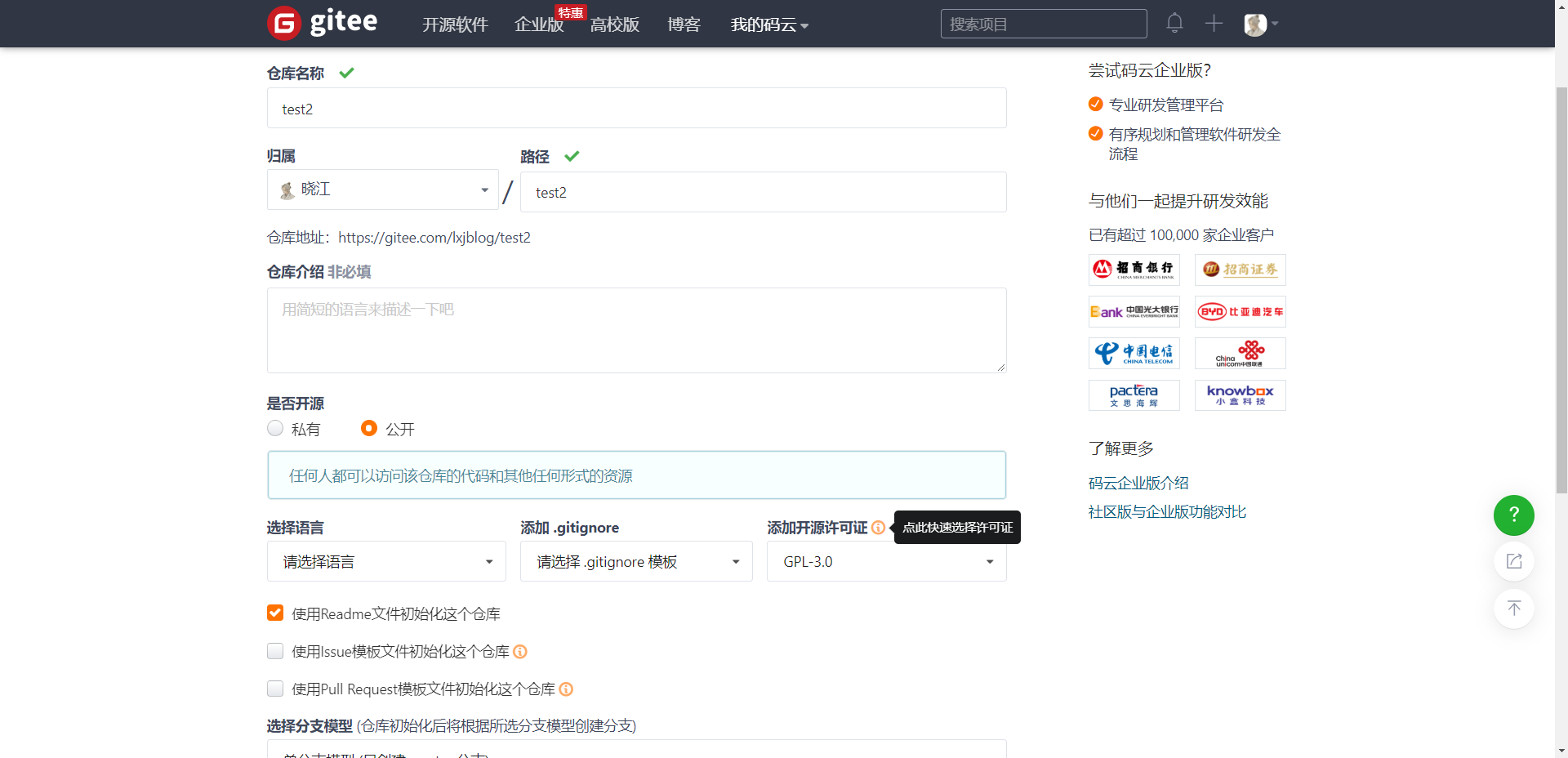Click the info icon beside the license label
Viewport: 1568px width, 758px height.
[878, 528]
